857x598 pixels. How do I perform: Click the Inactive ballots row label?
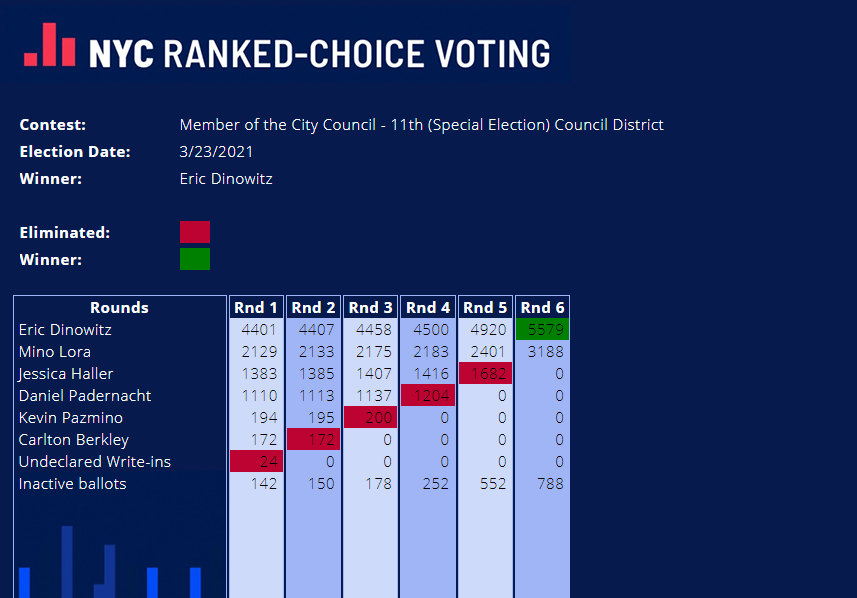click(x=72, y=484)
